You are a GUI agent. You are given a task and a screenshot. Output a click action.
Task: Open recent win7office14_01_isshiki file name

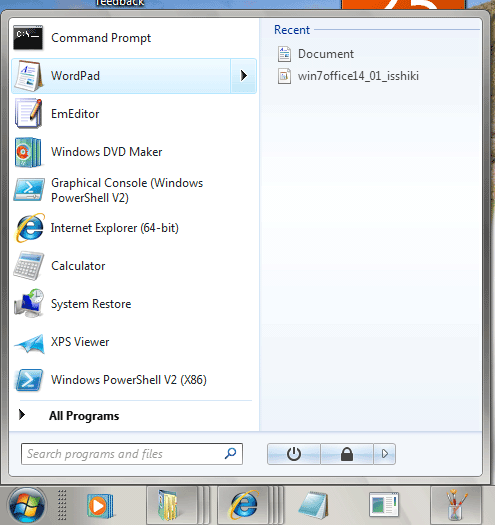coord(358,76)
